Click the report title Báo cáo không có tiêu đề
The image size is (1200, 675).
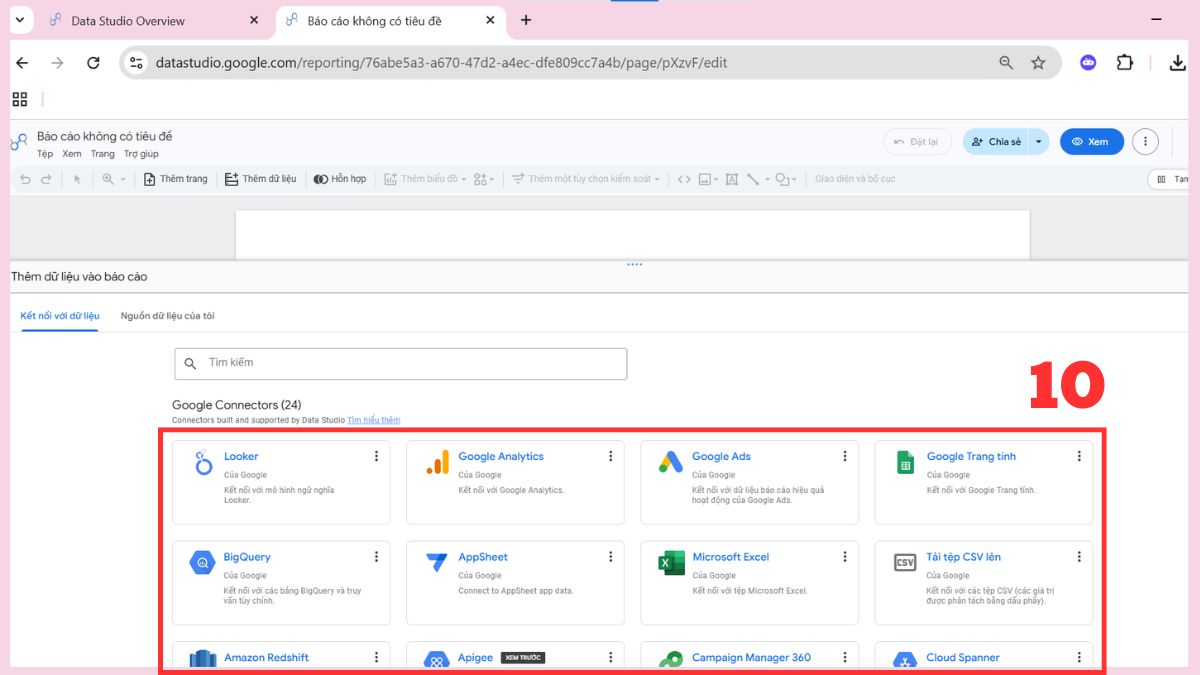point(105,136)
